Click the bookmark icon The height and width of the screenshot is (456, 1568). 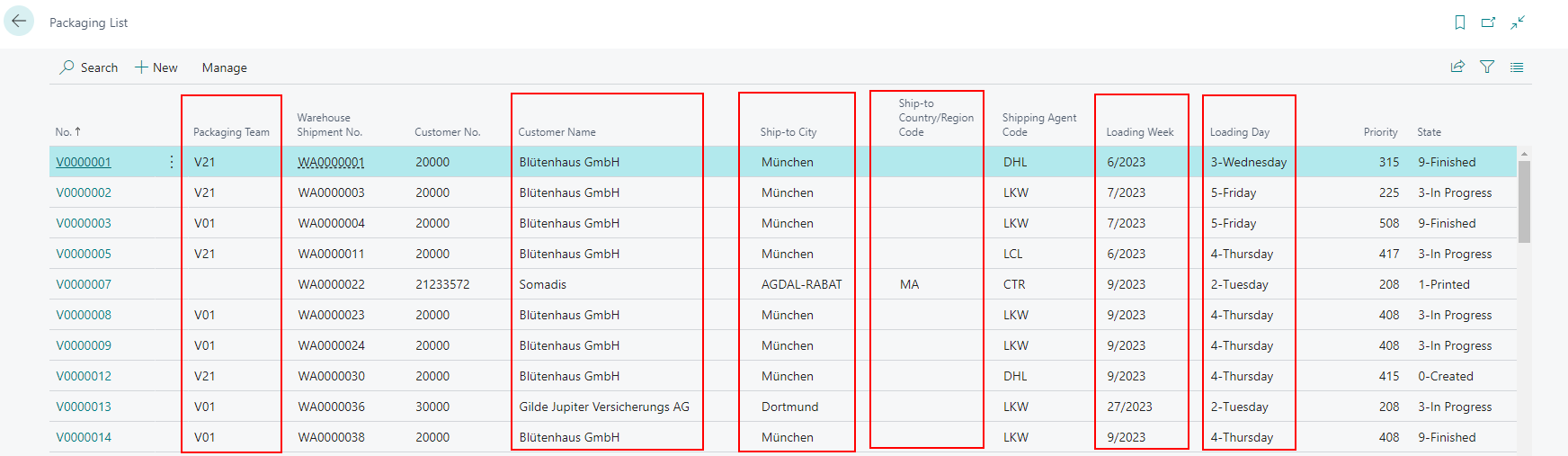click(x=1460, y=22)
